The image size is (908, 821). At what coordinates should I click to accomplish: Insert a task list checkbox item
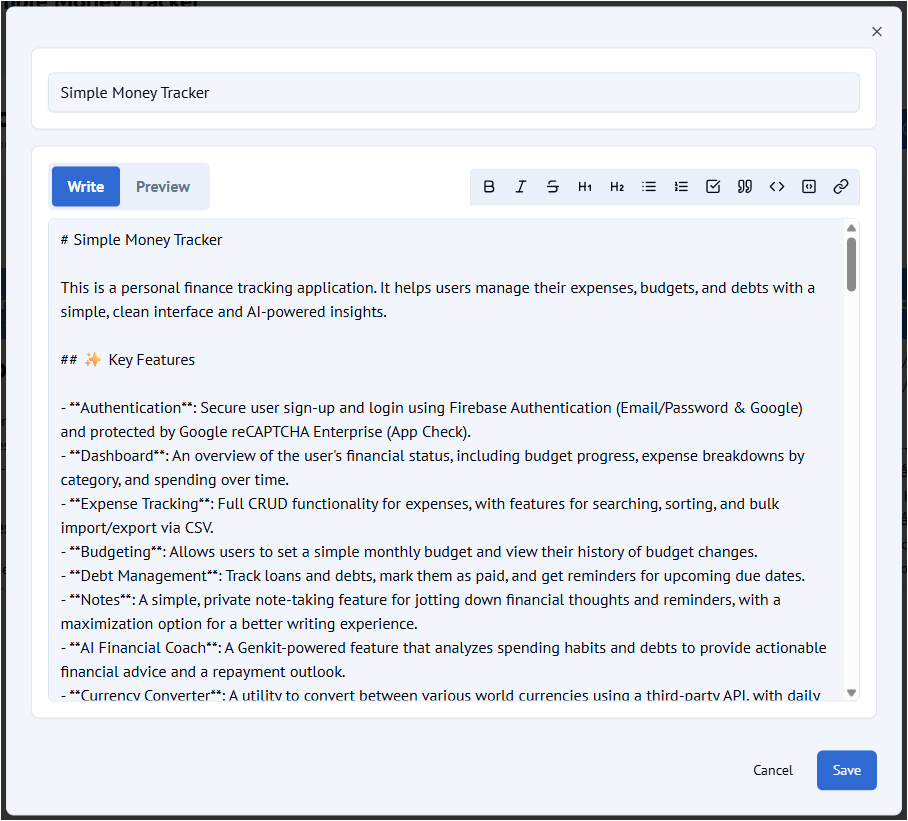pyautogui.click(x=713, y=187)
